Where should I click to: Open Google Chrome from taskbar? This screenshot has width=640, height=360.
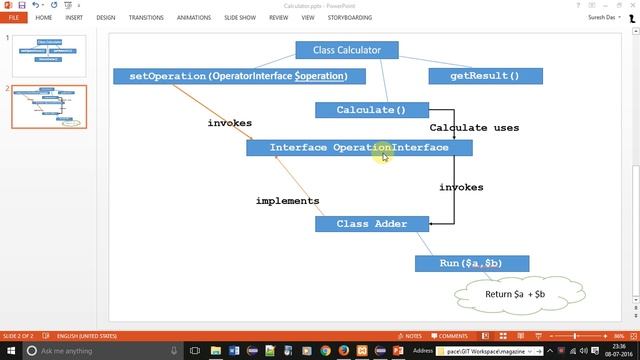[325, 351]
